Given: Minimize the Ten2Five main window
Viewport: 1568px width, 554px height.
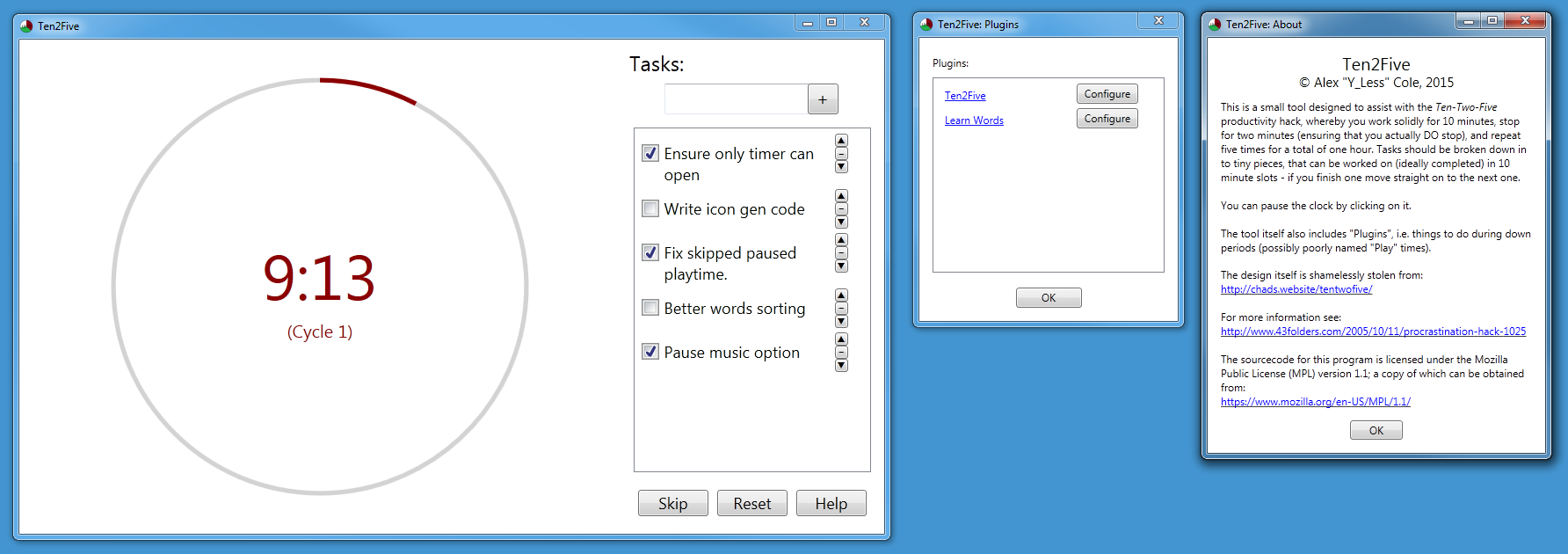Looking at the screenshot, I should coord(808,22).
